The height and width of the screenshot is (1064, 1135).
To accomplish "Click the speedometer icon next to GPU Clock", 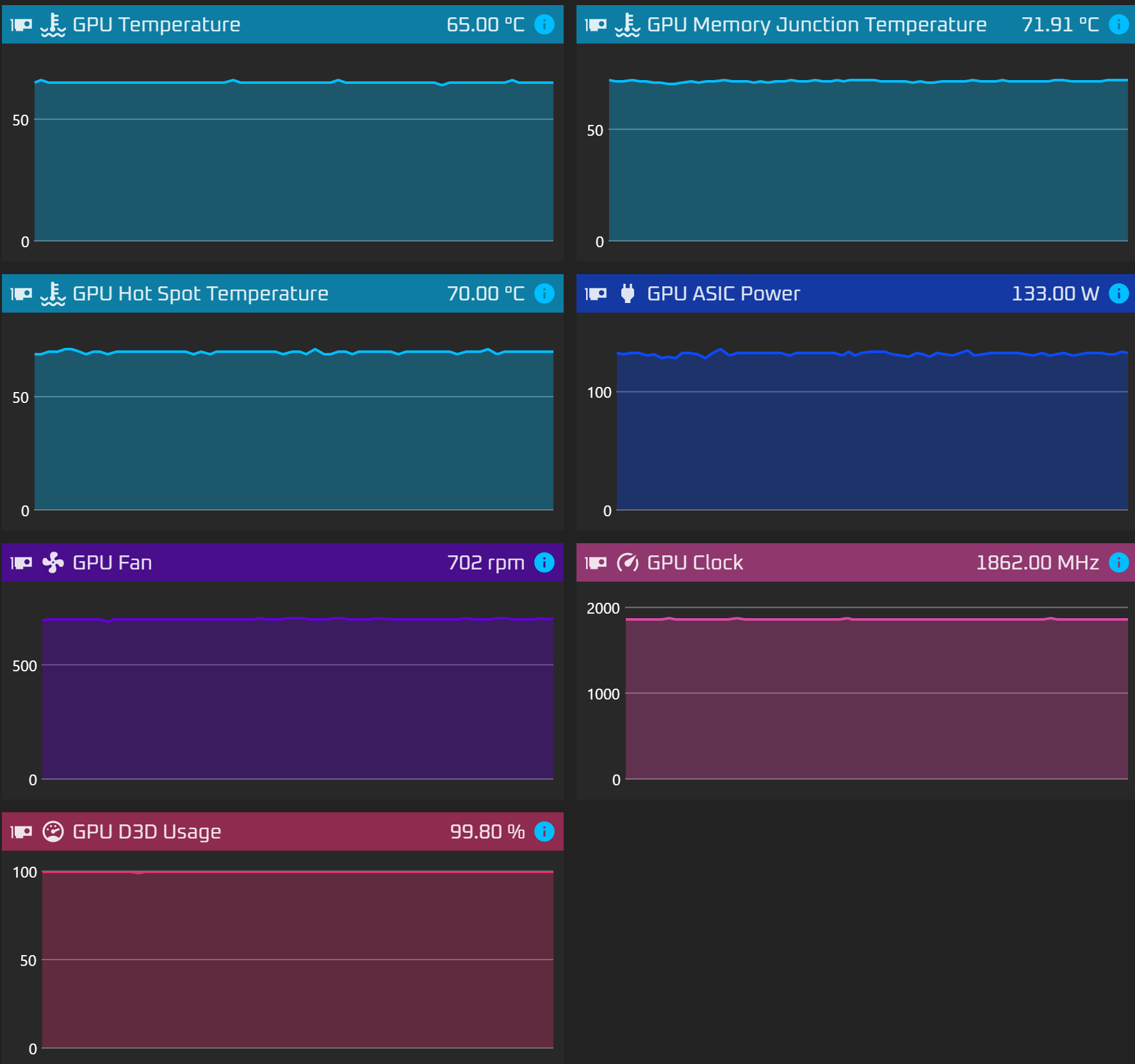I will pos(627,562).
